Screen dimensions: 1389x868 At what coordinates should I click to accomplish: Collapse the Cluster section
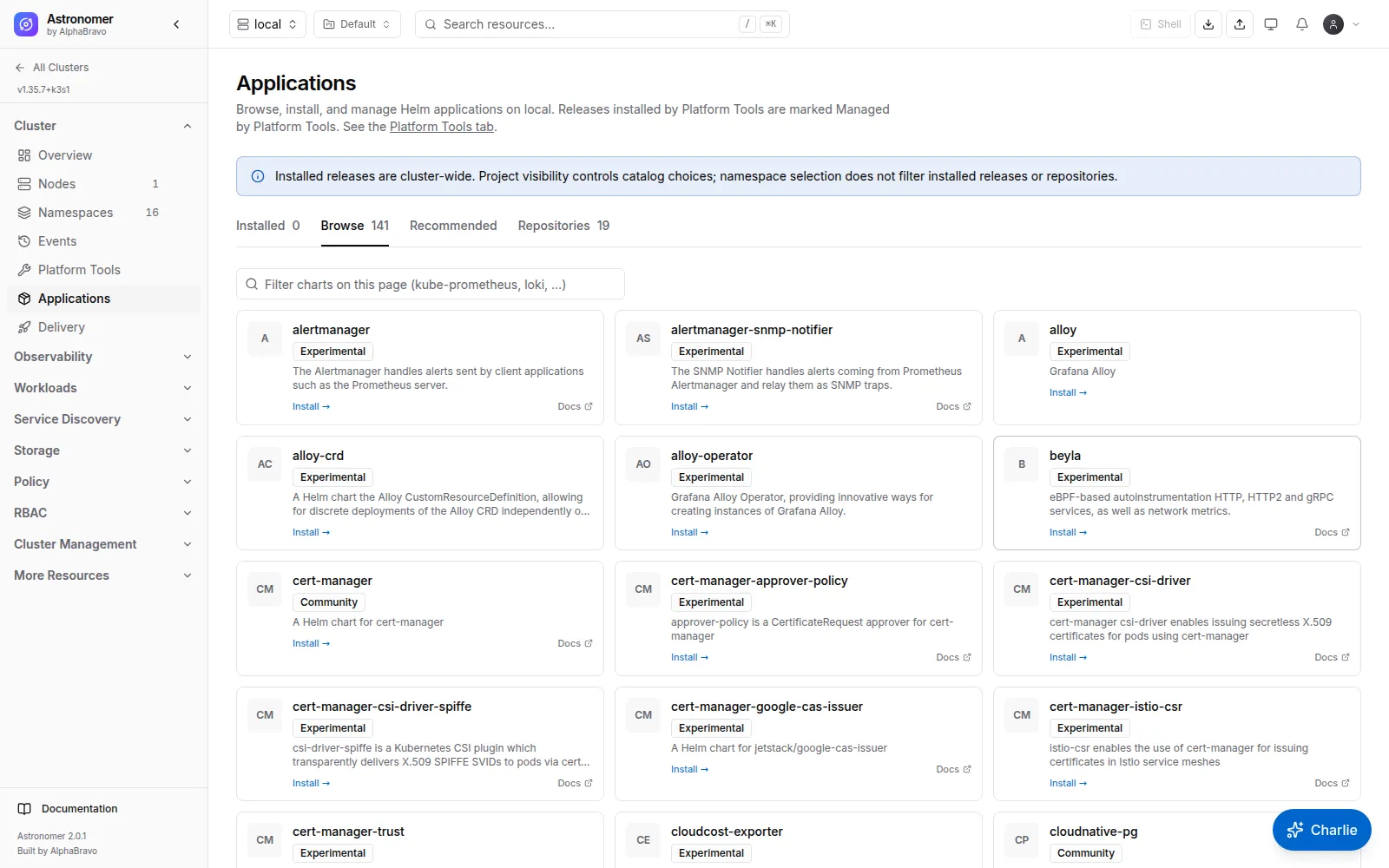coord(103,126)
